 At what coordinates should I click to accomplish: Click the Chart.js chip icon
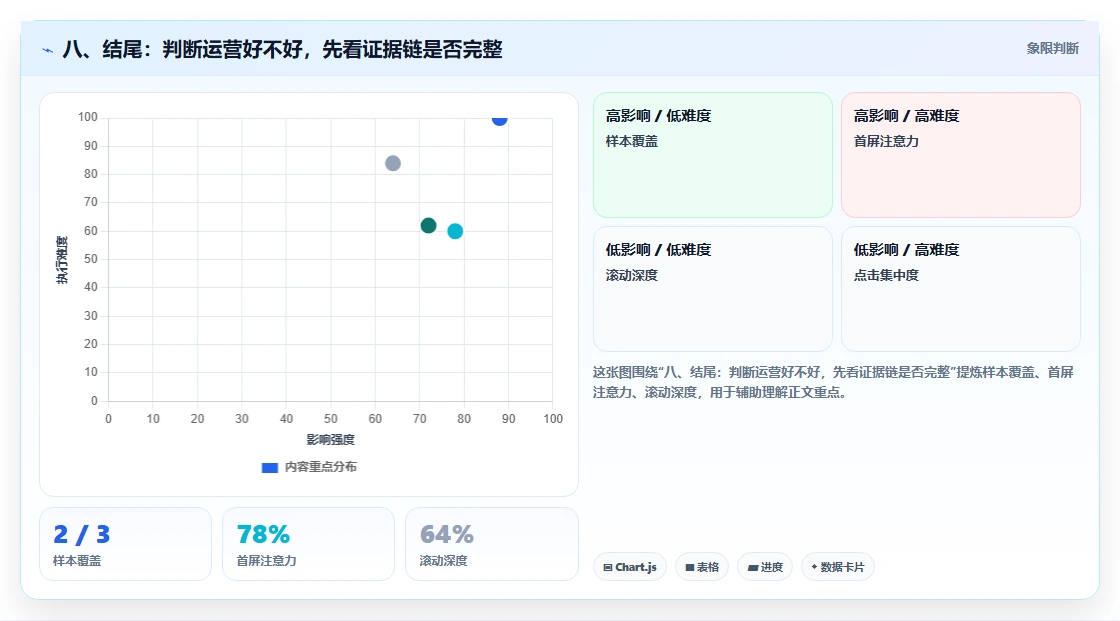(x=608, y=567)
